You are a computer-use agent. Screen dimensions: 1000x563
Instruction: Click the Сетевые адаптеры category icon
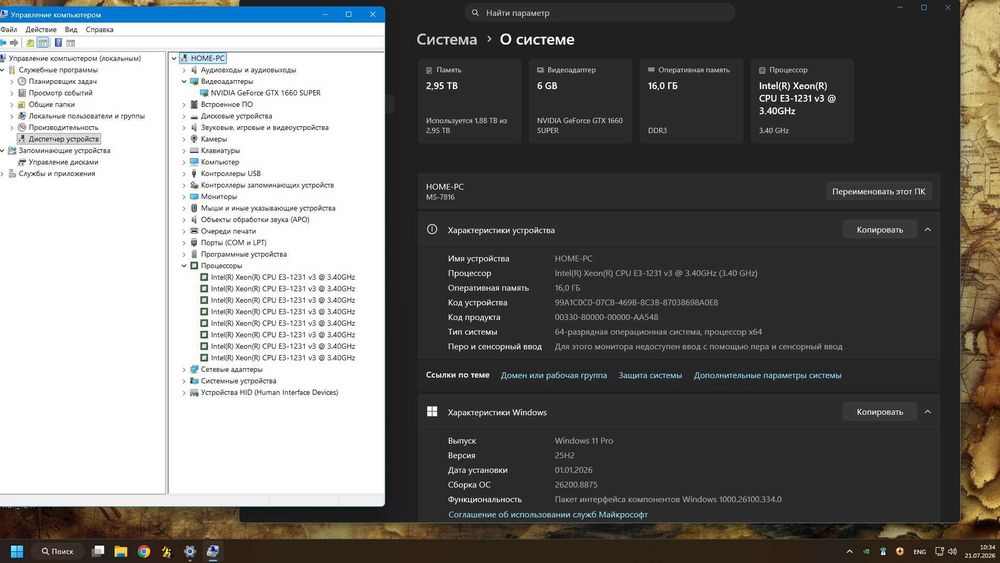[x=194, y=369]
